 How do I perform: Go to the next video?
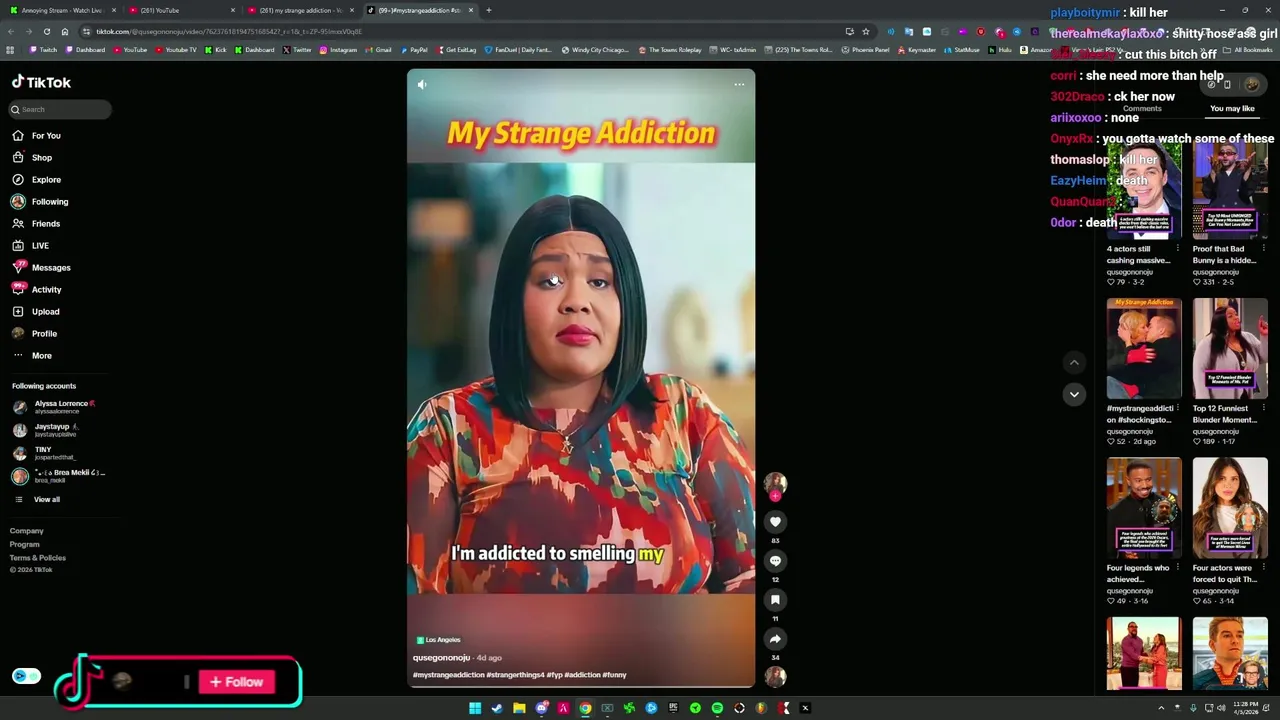click(1074, 394)
